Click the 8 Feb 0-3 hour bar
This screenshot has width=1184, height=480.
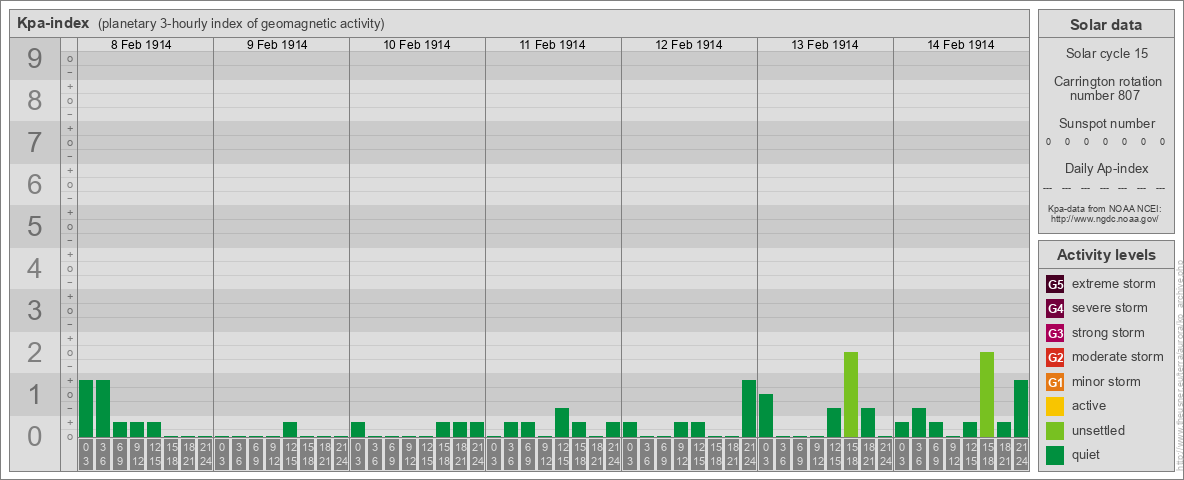click(x=86, y=408)
